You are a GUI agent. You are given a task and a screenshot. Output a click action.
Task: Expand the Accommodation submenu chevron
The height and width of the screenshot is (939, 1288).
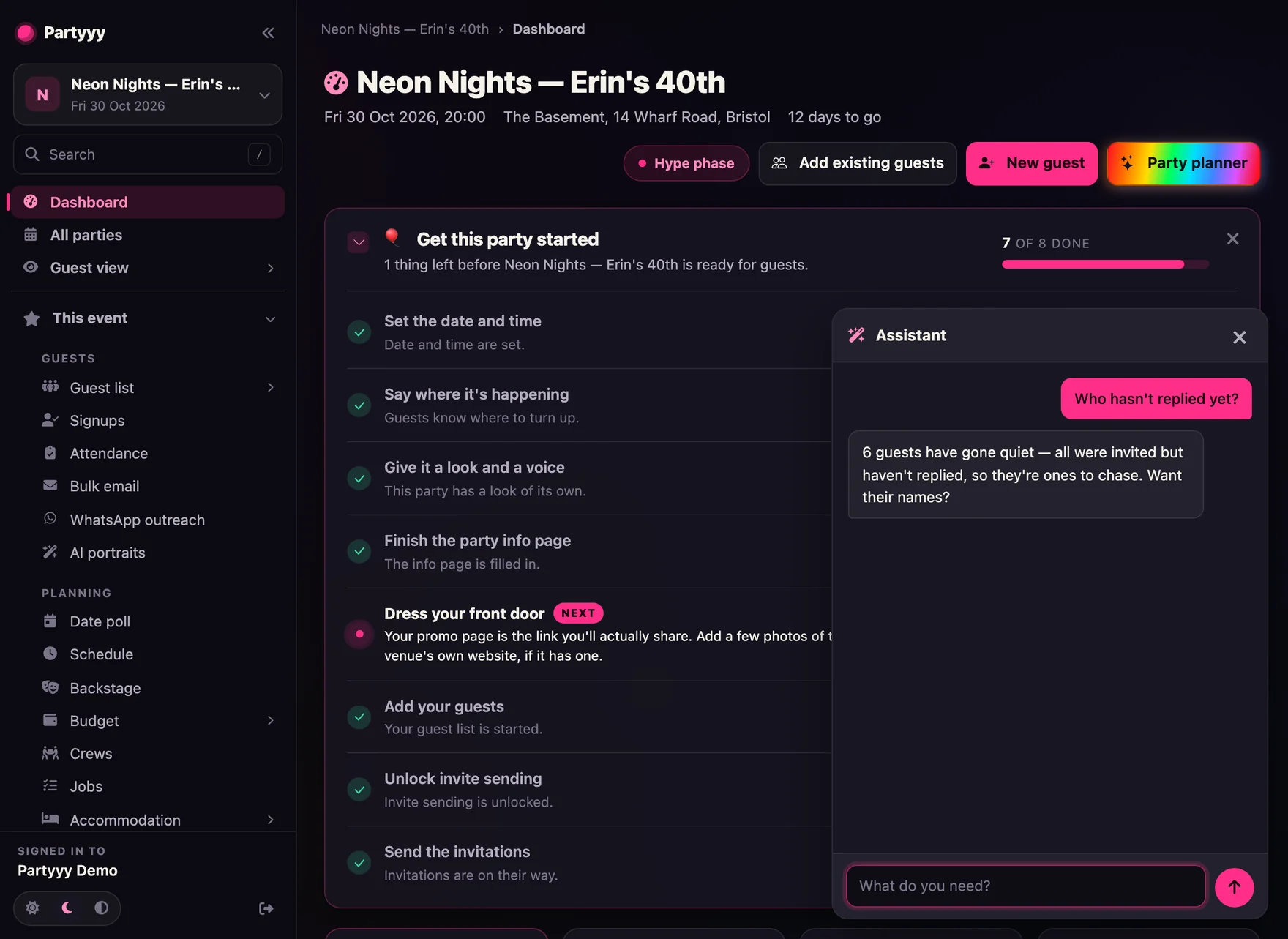point(270,820)
